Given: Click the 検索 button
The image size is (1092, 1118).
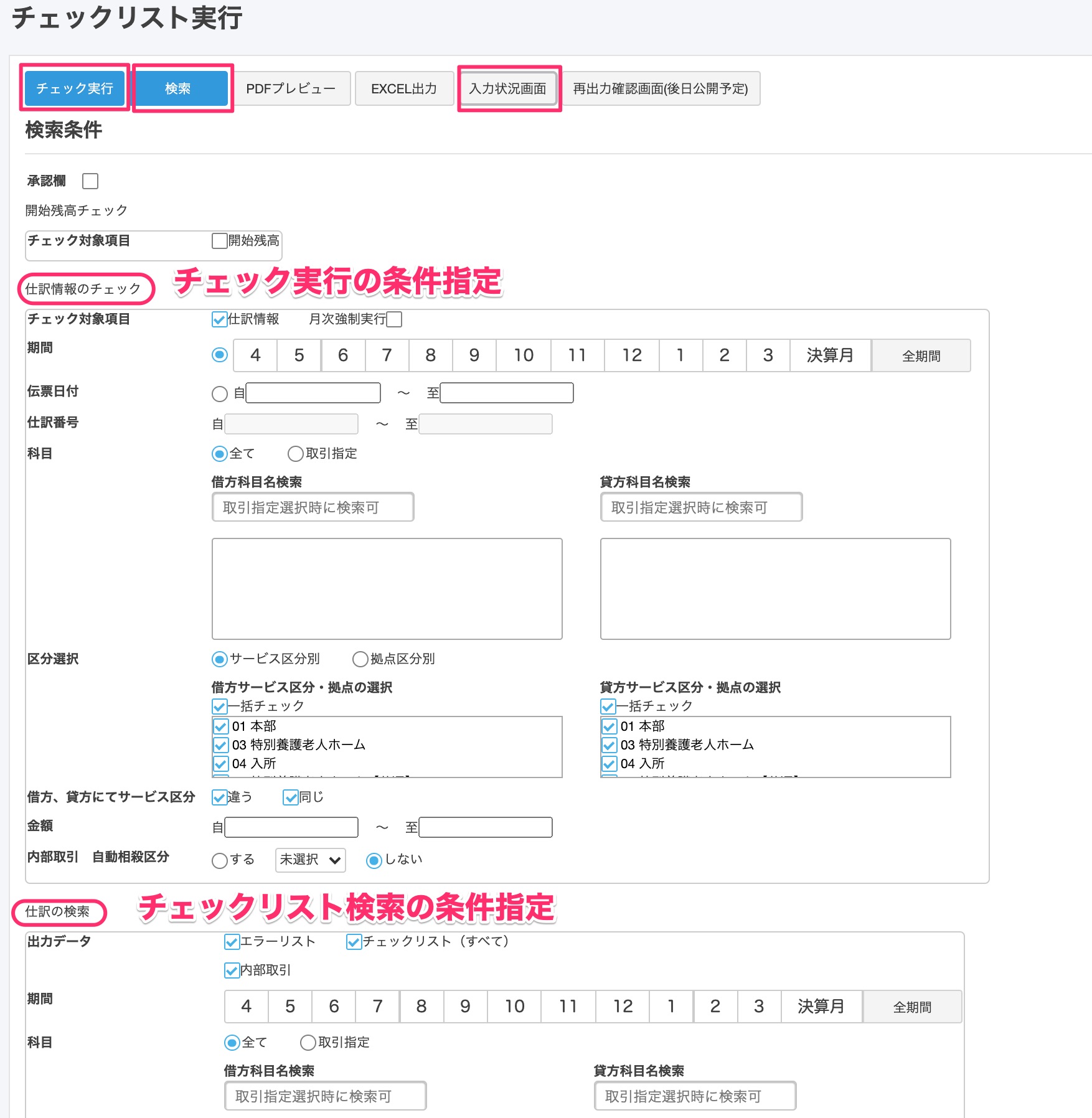Looking at the screenshot, I should pos(181,88).
